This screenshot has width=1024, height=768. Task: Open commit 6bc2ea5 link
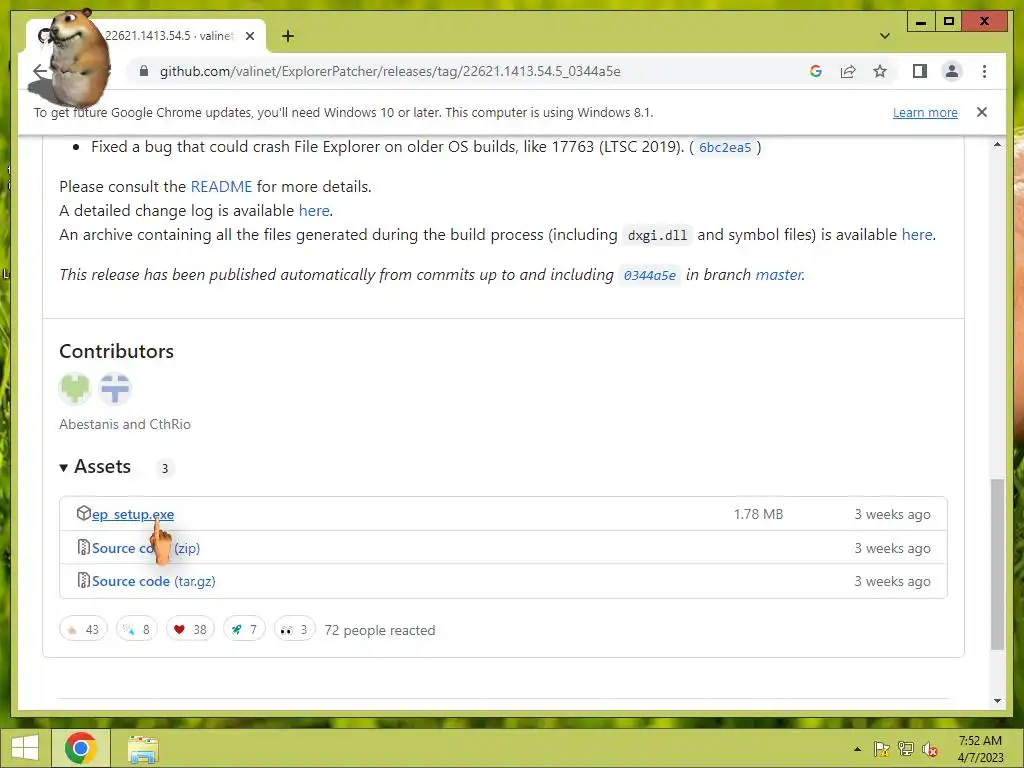click(725, 148)
